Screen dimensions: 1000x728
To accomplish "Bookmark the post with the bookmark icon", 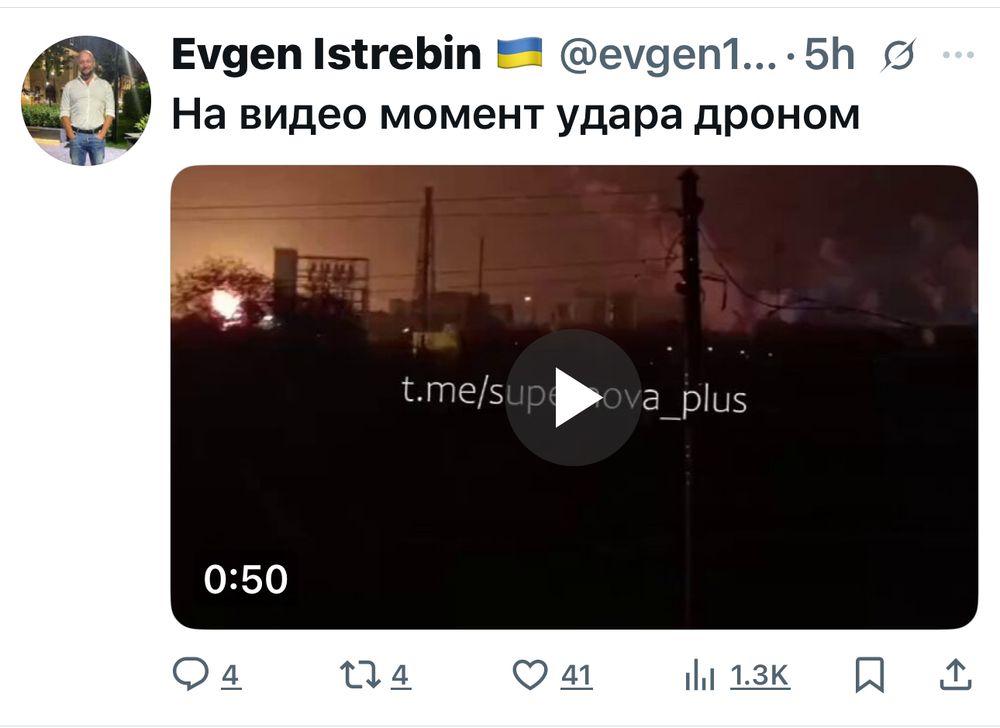I will (x=869, y=675).
